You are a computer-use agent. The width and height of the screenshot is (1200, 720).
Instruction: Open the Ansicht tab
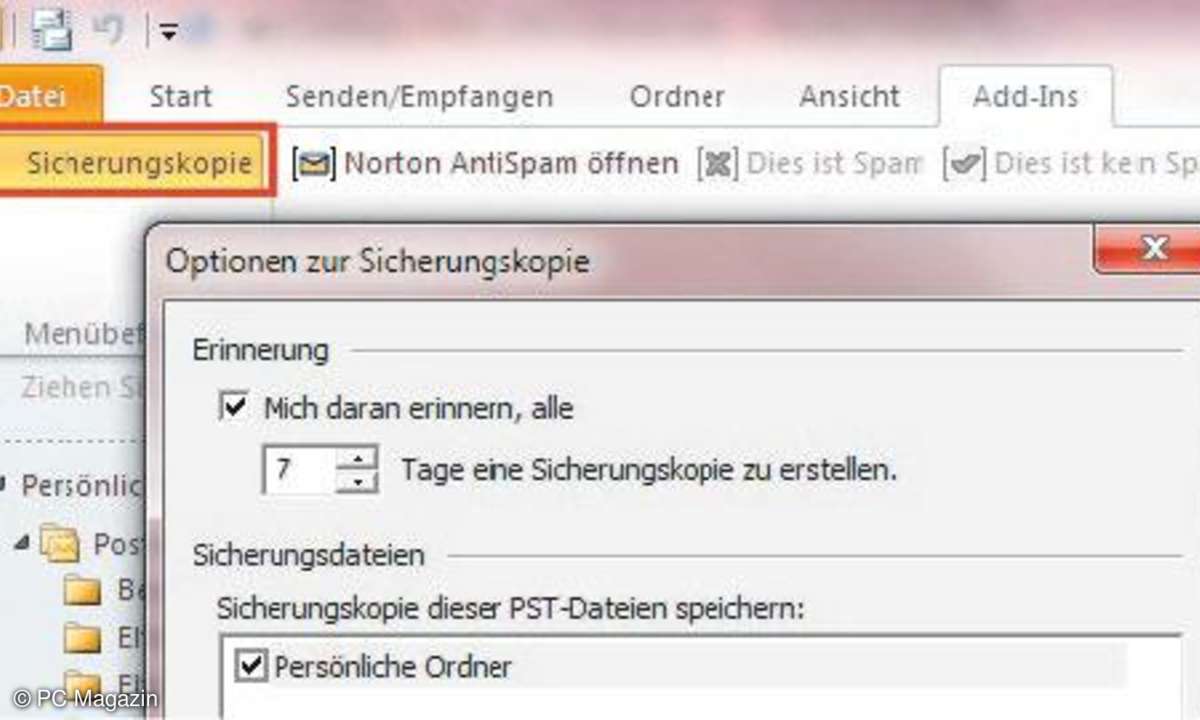point(849,97)
